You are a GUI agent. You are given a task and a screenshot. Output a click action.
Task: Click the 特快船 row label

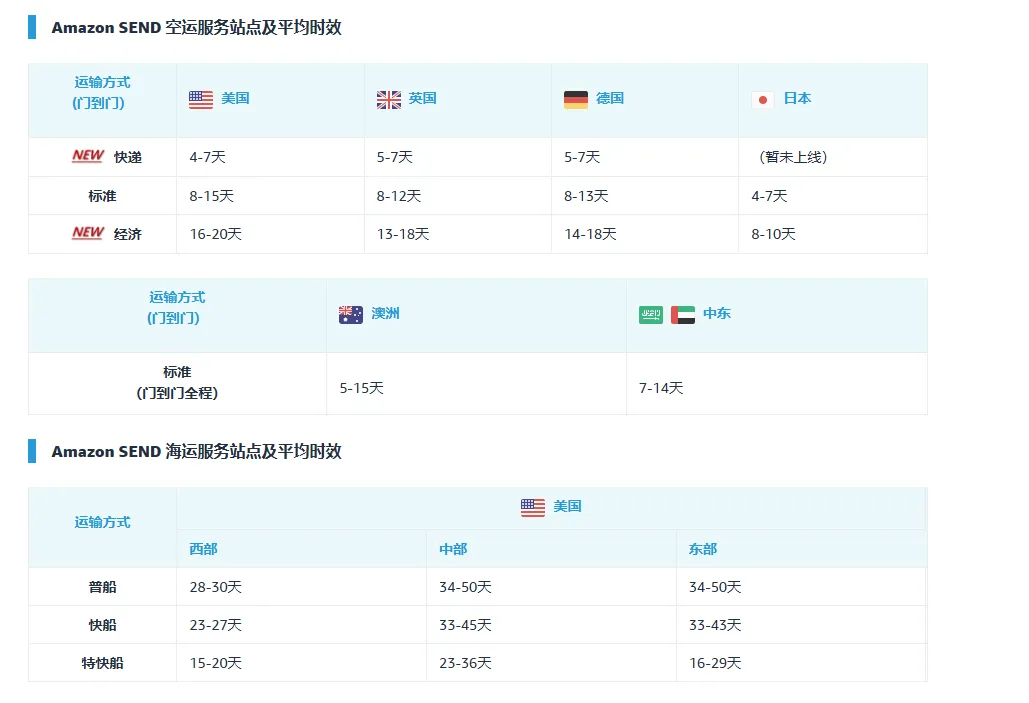tap(102, 663)
